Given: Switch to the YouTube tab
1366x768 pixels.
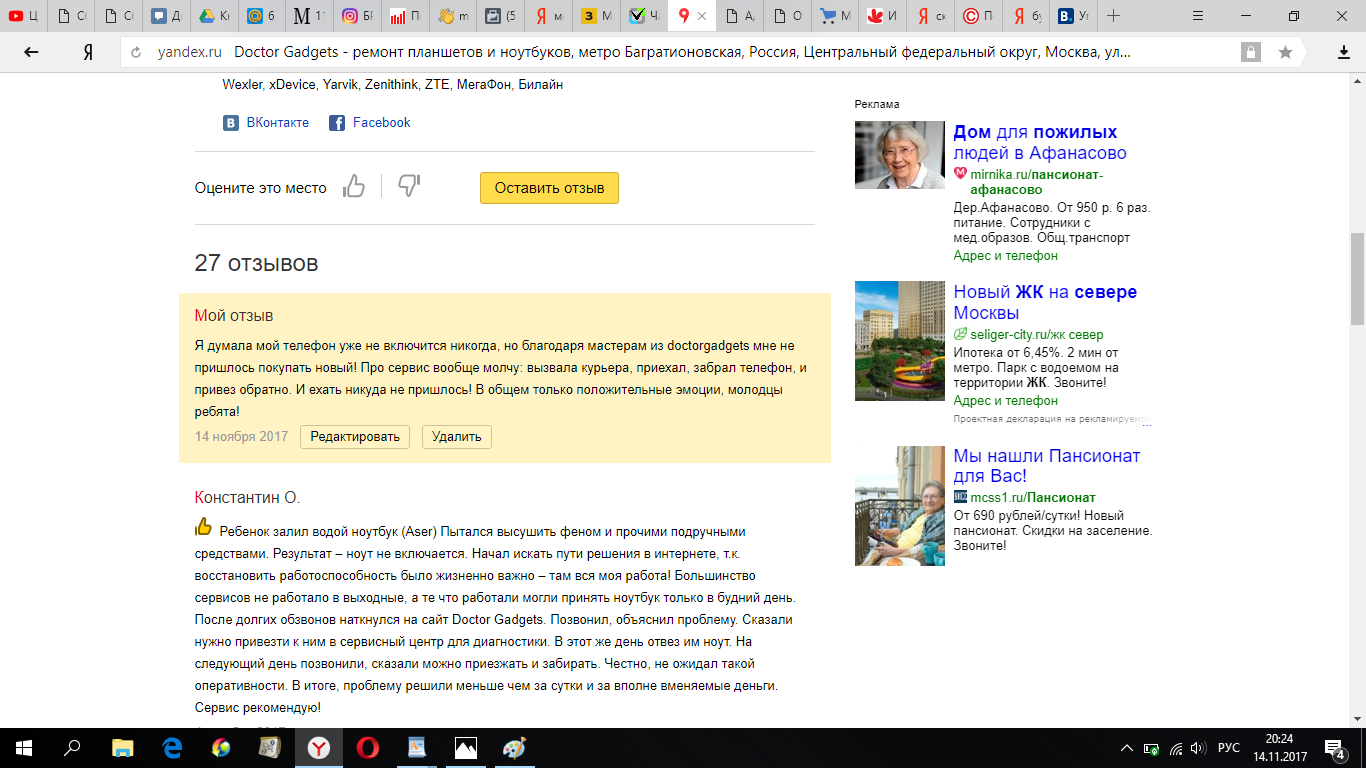Looking at the screenshot, I should 22,16.
